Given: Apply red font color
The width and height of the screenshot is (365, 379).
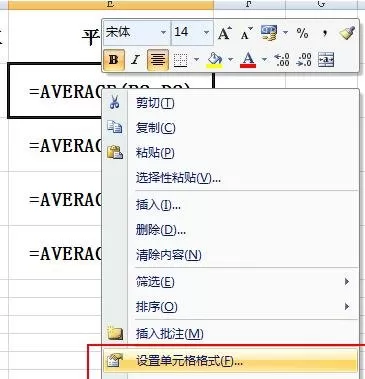Looking at the screenshot, I should click(x=248, y=60).
